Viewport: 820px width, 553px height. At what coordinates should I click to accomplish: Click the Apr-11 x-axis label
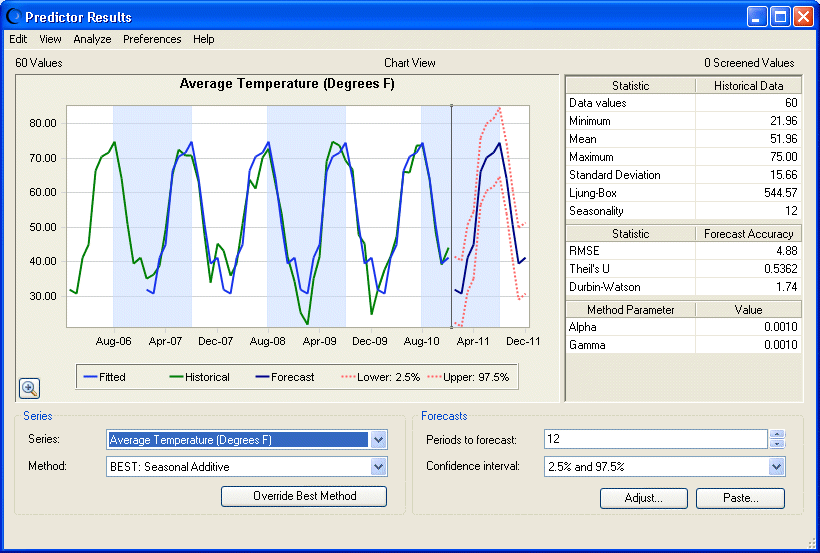473,341
